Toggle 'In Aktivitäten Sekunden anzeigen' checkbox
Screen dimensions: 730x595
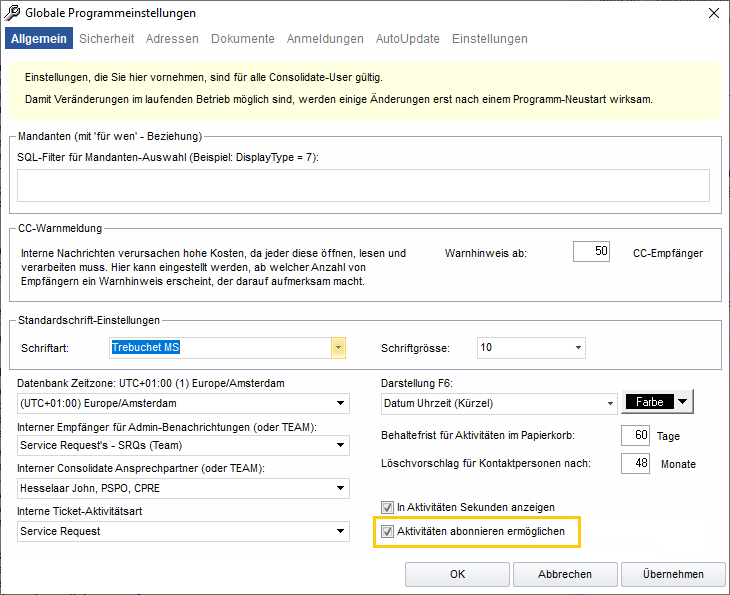[388, 507]
